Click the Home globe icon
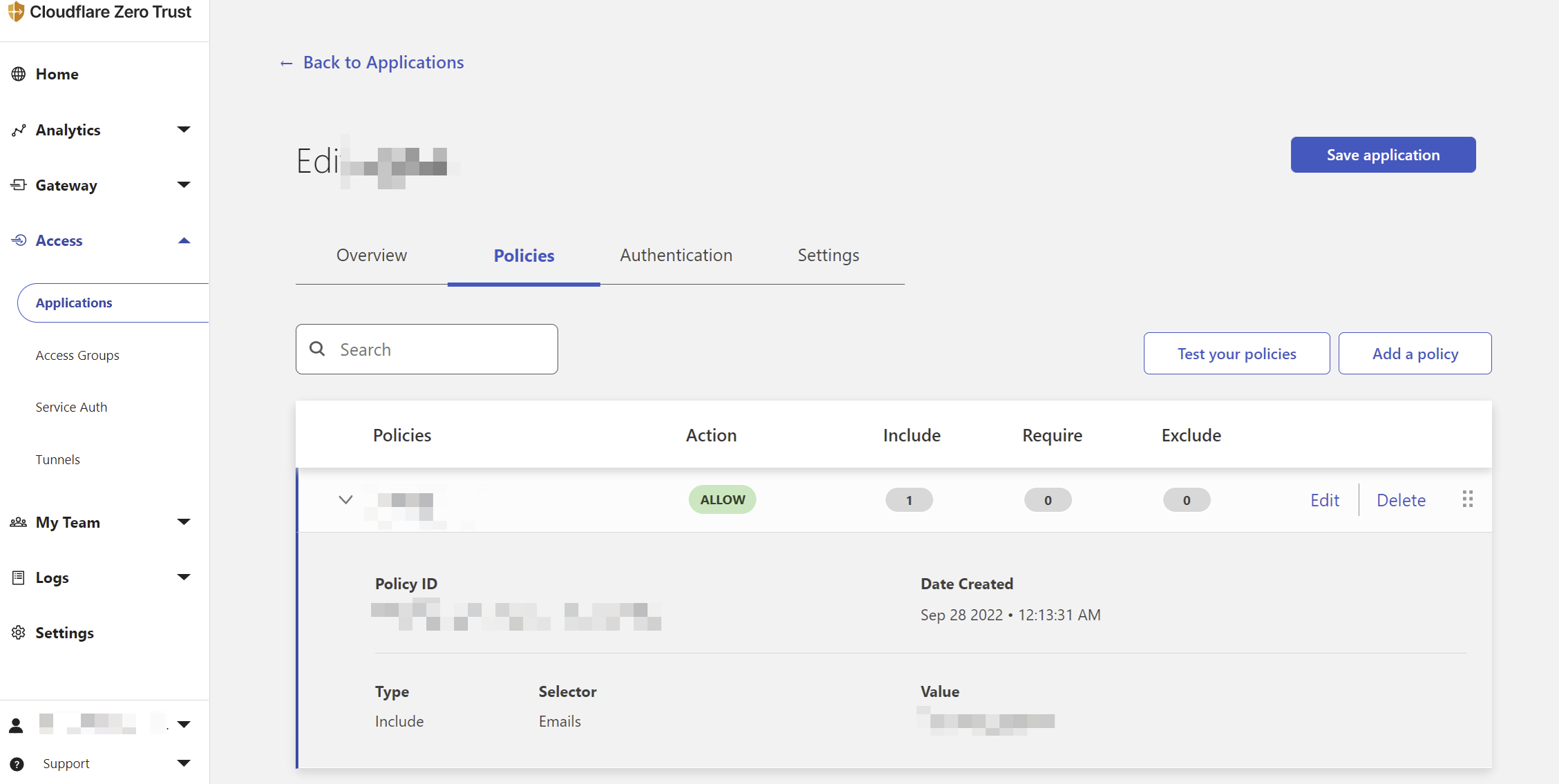The width and height of the screenshot is (1559, 784). click(19, 74)
